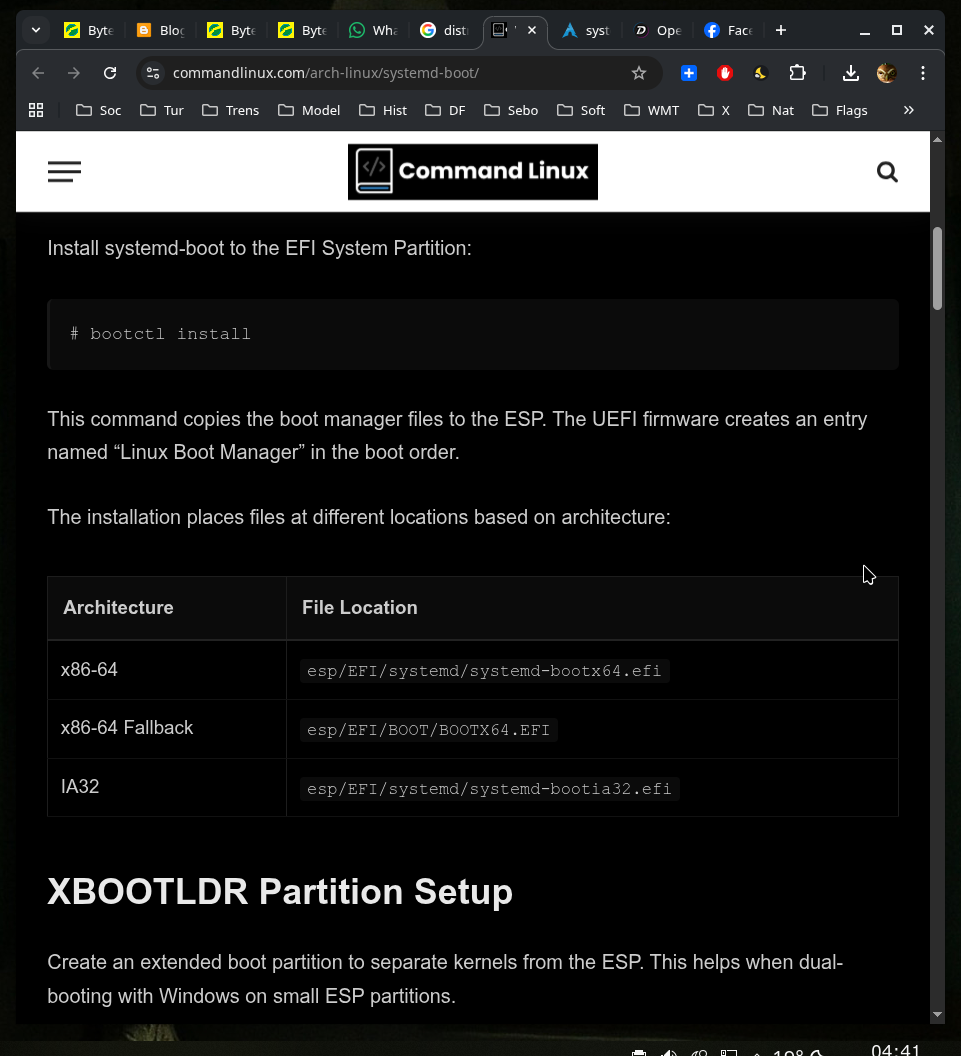Reload the current page
Screen dimensions: 961x1056
click(110, 73)
